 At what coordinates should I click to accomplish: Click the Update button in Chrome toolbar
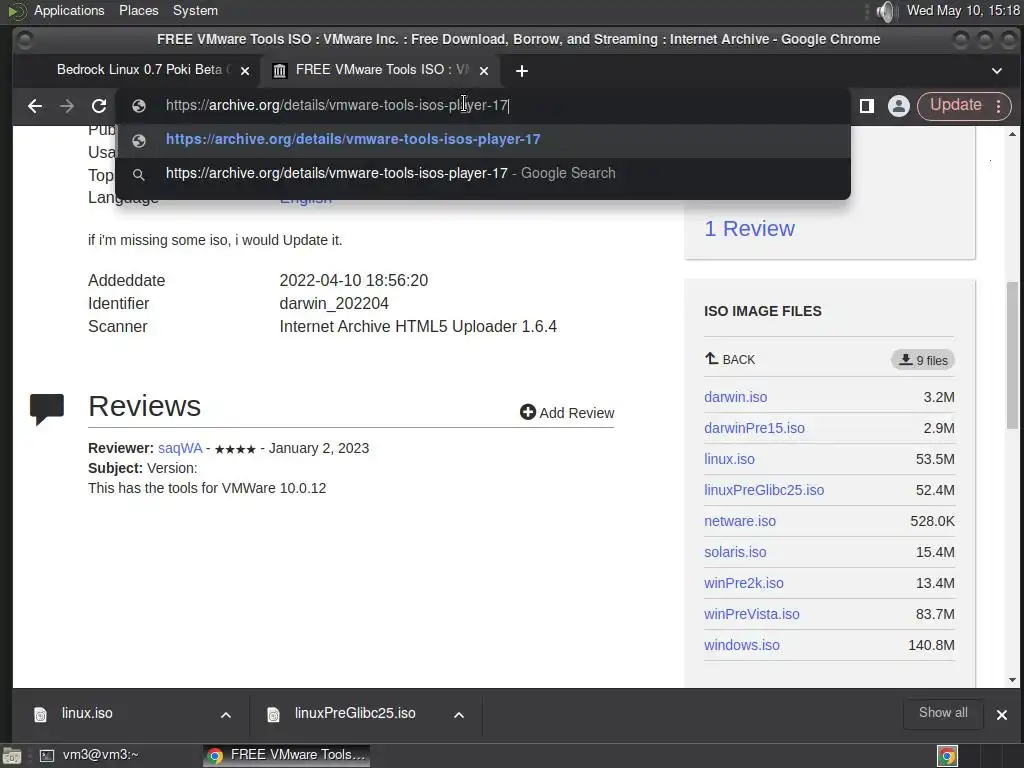point(955,105)
